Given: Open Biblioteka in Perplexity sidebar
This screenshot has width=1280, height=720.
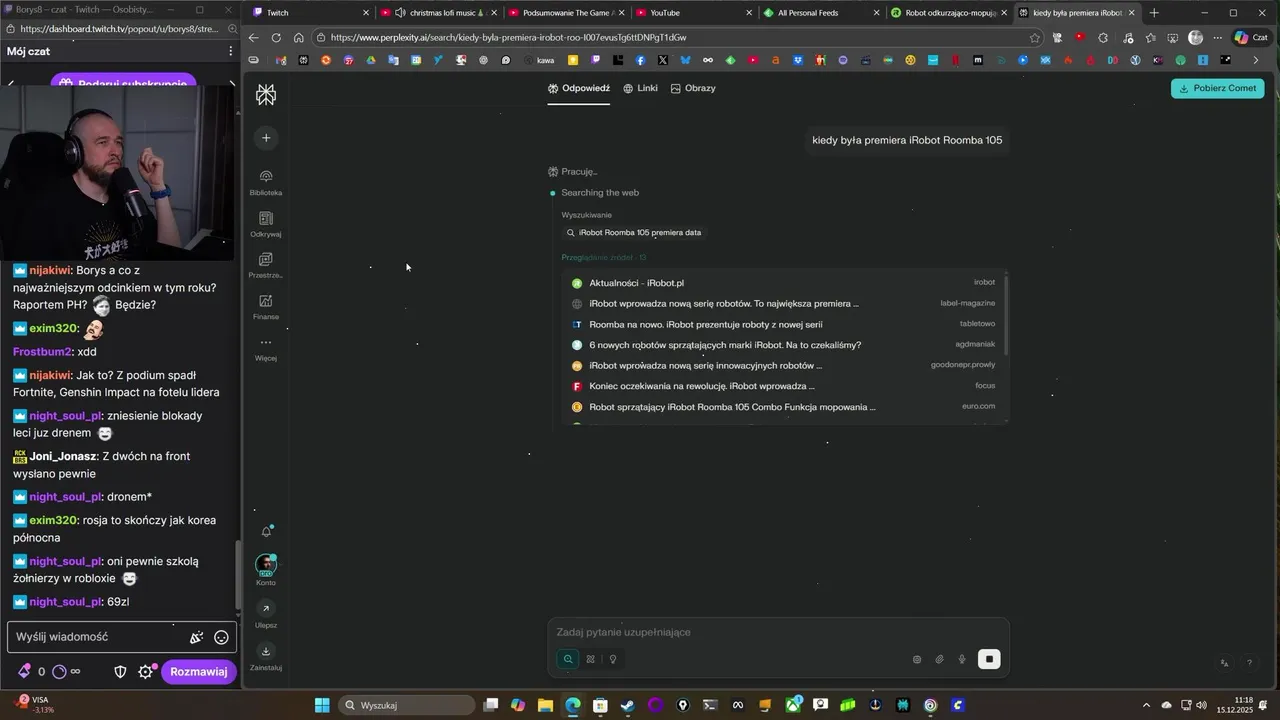Looking at the screenshot, I should (266, 182).
